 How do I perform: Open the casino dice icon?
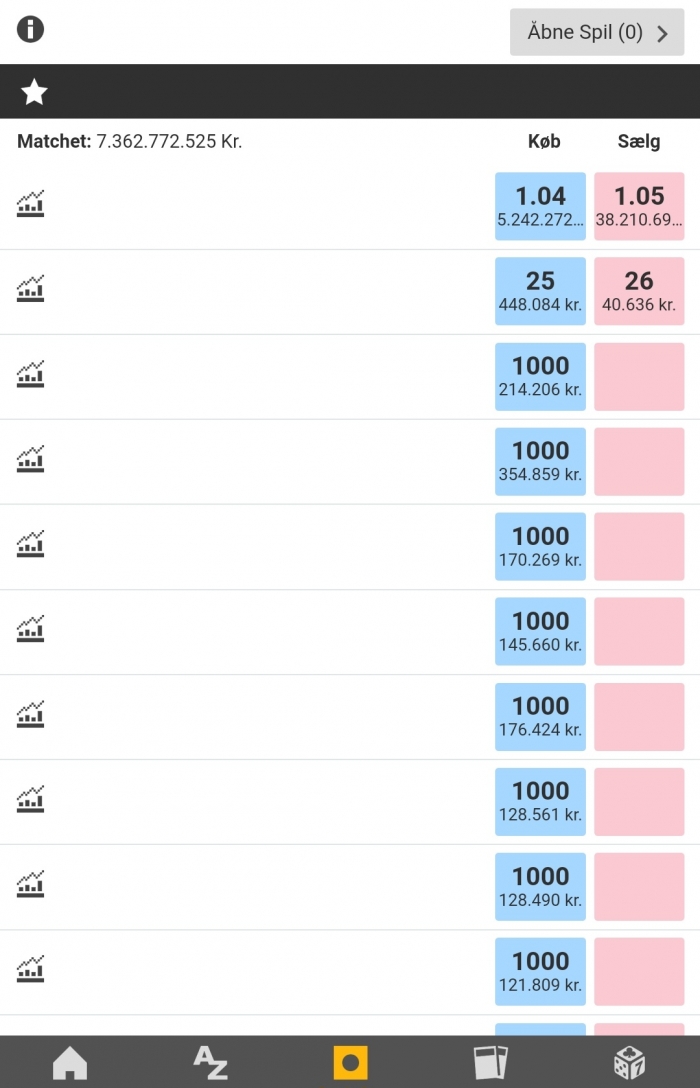click(630, 1062)
